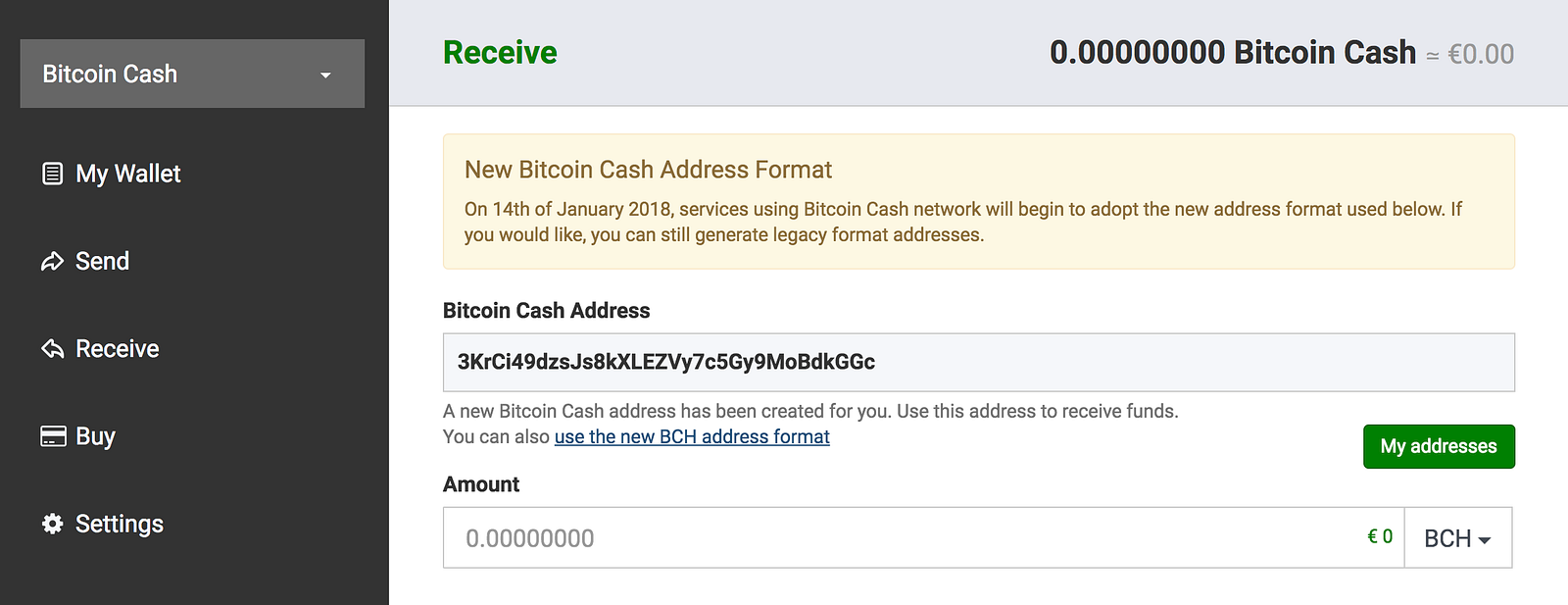Open the Send menu item label
Viewport: 1568px width, 605px height.
pyautogui.click(x=102, y=261)
